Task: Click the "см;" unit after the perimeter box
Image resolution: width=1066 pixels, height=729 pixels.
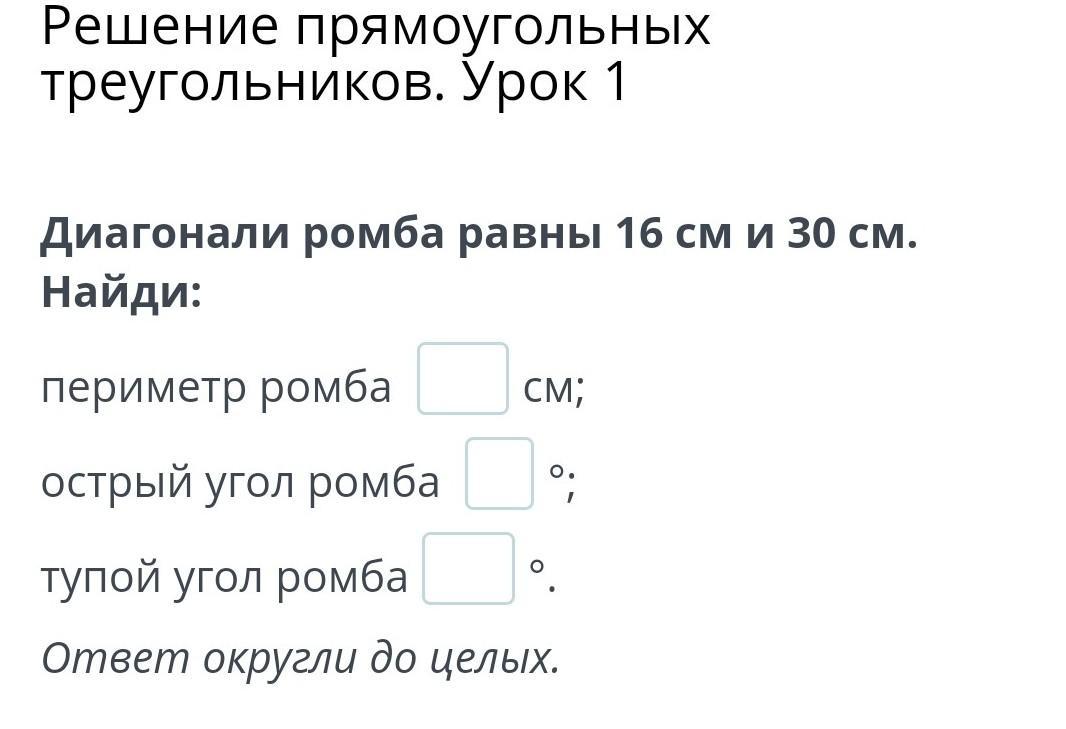Action: pos(553,388)
